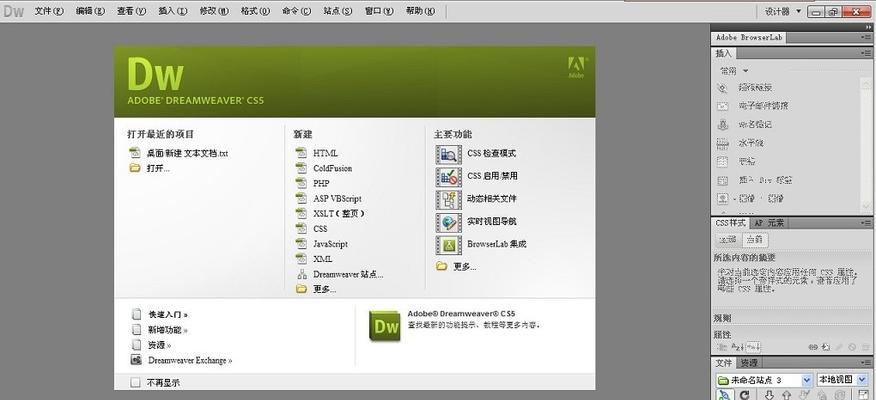Open the 资源 link on the welcome screen
Viewport: 876px width, 400px height.
click(159, 345)
